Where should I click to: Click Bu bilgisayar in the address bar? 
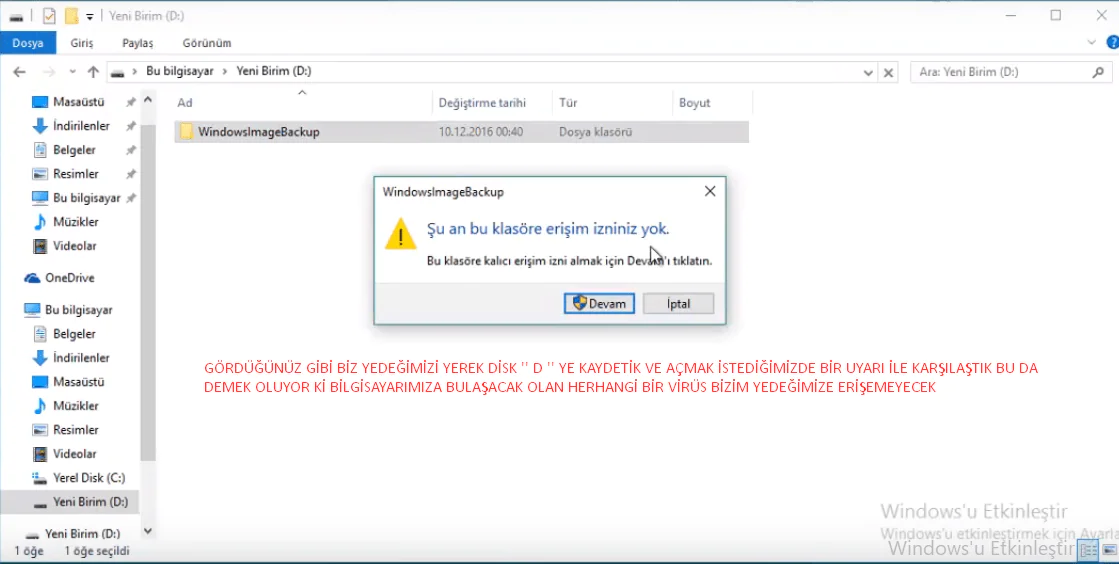click(x=180, y=71)
